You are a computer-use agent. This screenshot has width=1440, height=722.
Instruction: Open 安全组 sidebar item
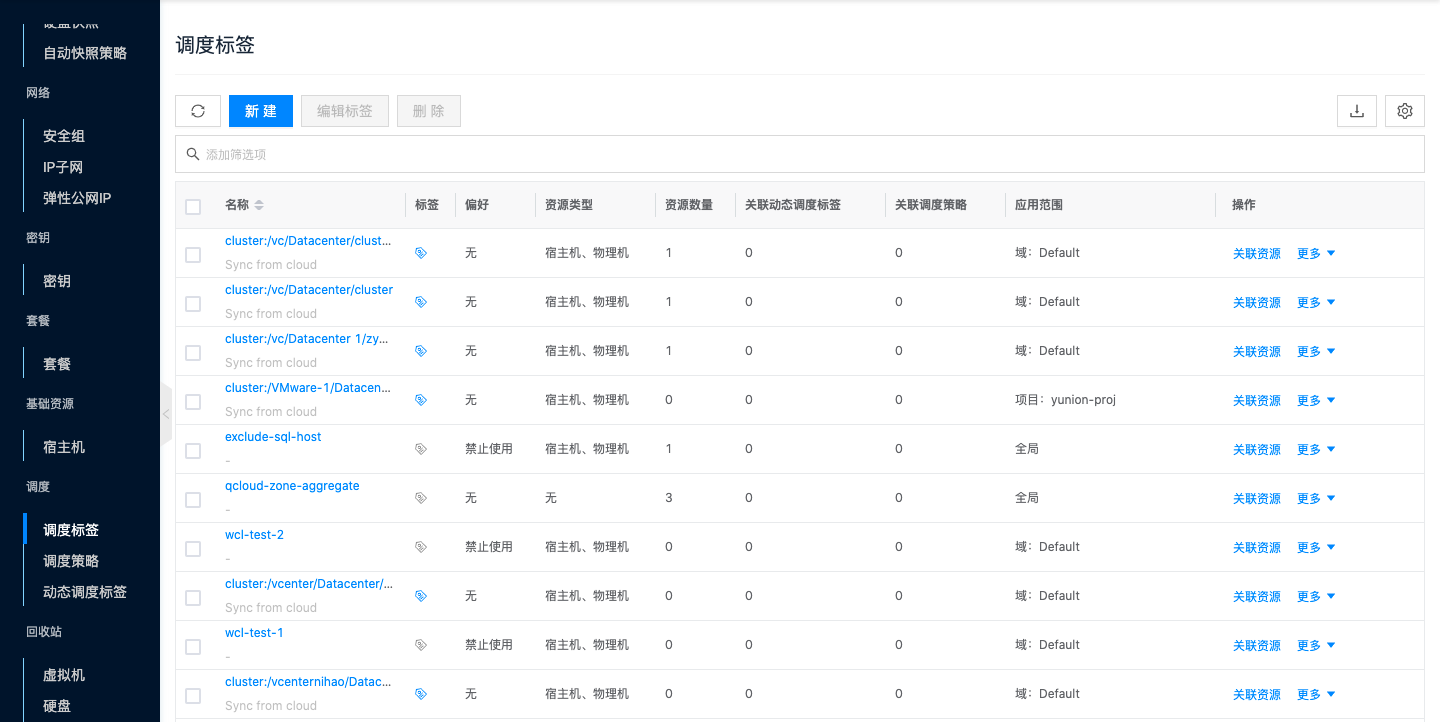[x=64, y=136]
